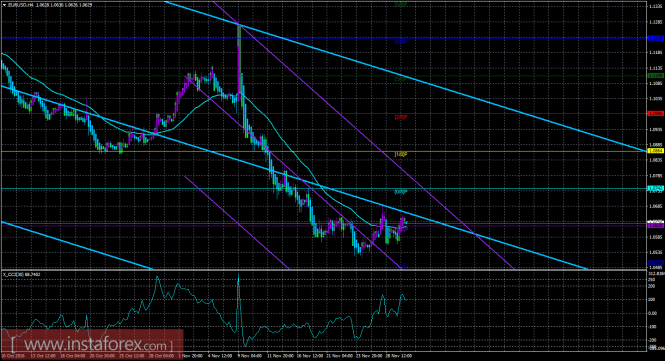Click the red 1.0986 price tag

tap(656, 113)
